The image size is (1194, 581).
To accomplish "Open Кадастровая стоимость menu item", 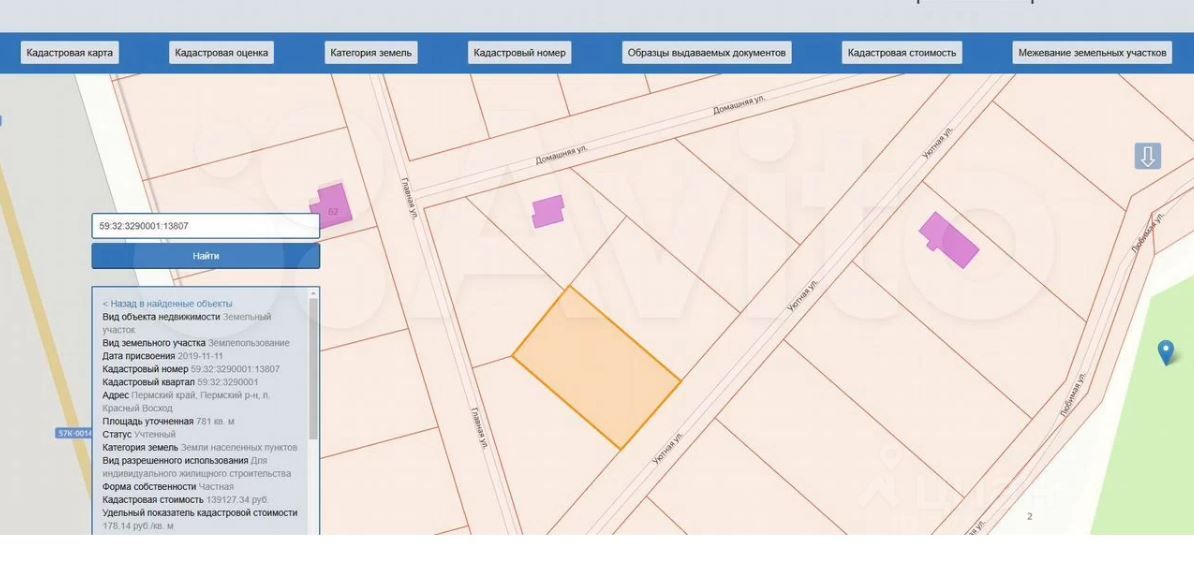I will [x=902, y=53].
